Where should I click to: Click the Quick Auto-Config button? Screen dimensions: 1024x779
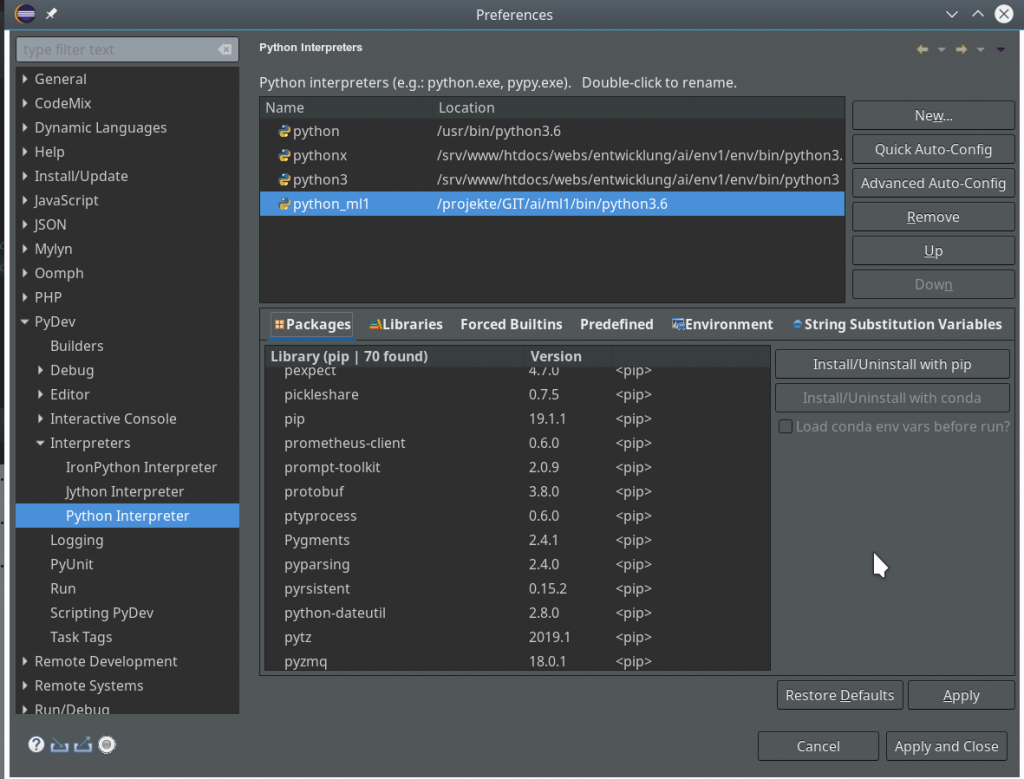[932, 149]
